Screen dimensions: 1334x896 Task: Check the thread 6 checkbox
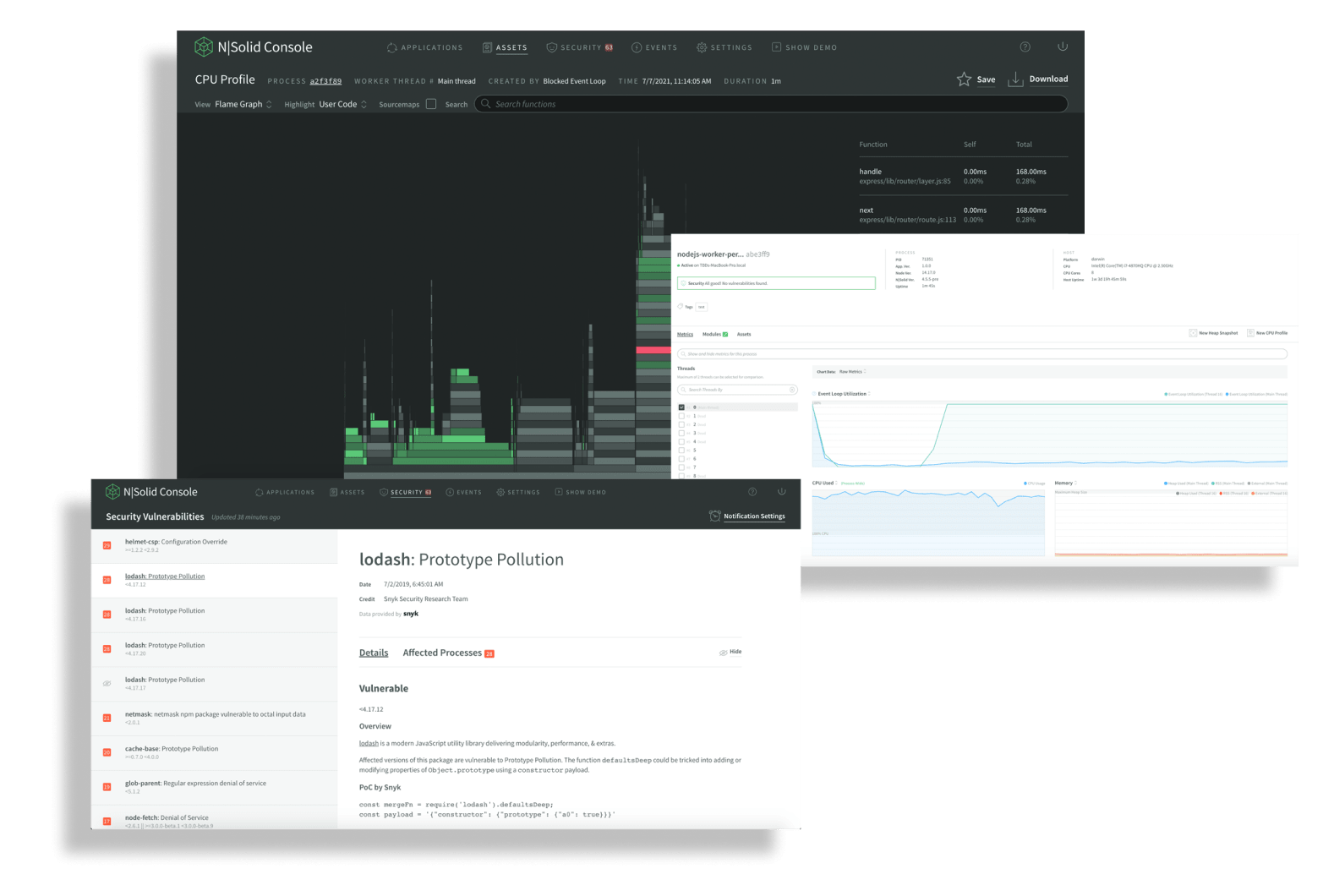681,459
